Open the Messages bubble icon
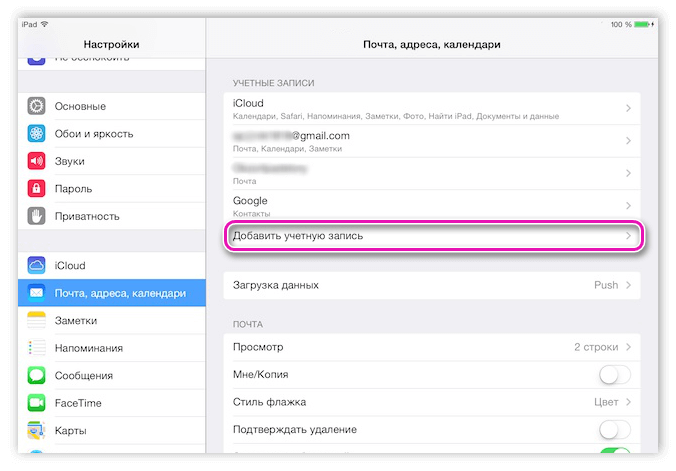The width and height of the screenshot is (676, 471). tap(37, 375)
